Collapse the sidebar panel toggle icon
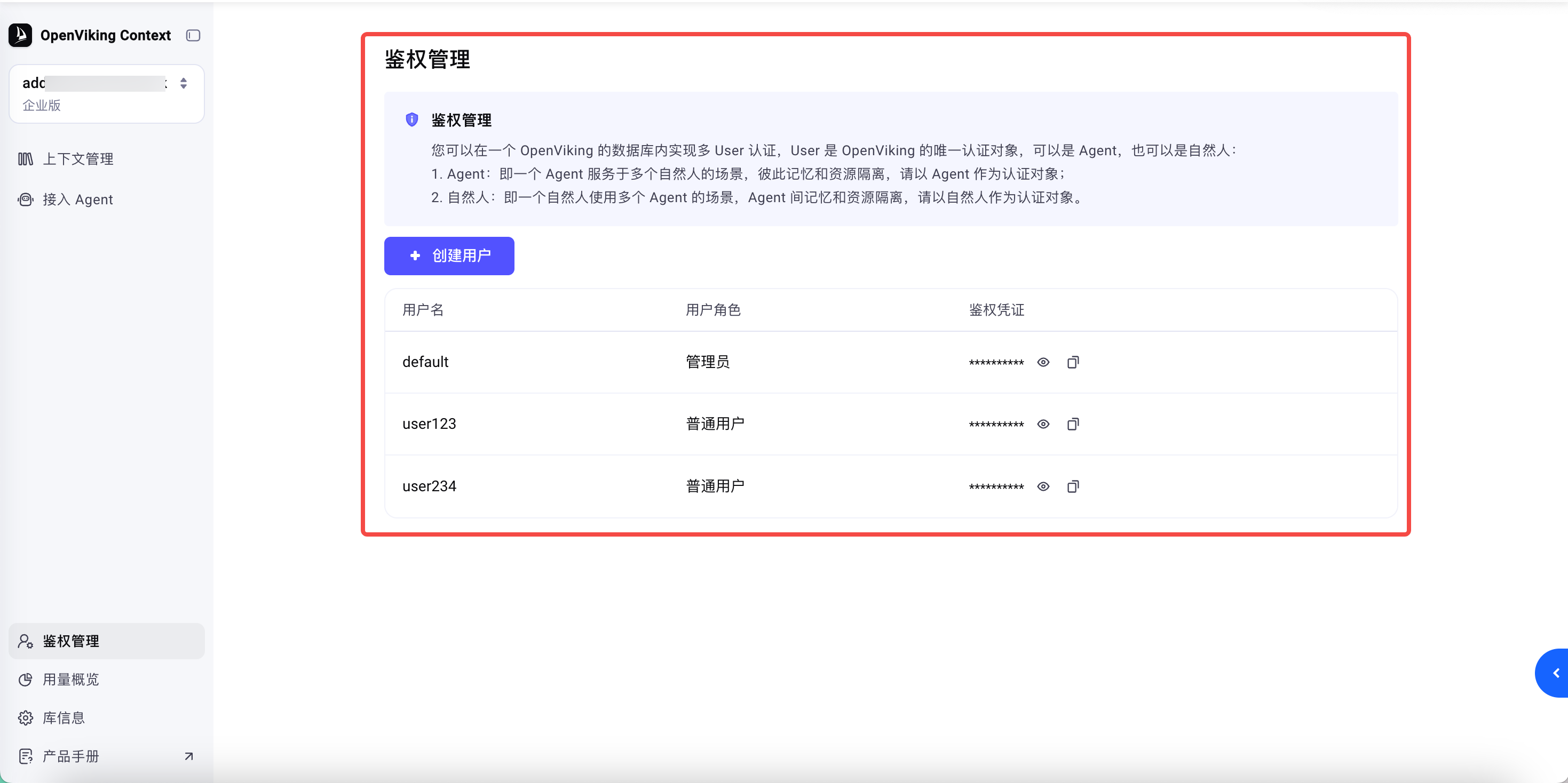This screenshot has height=783, width=1568. tap(193, 35)
